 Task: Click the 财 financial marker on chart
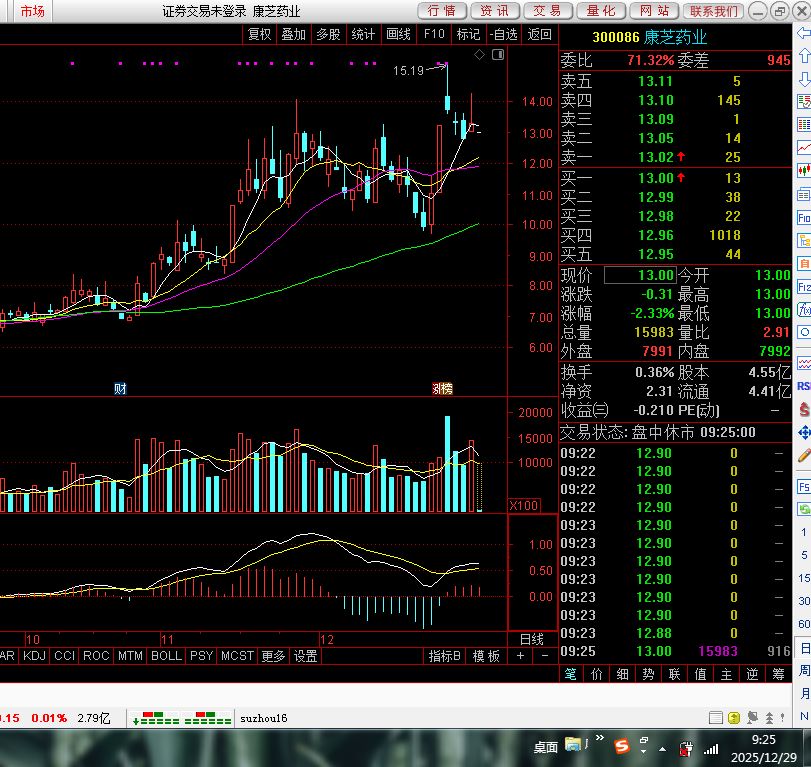[120, 388]
